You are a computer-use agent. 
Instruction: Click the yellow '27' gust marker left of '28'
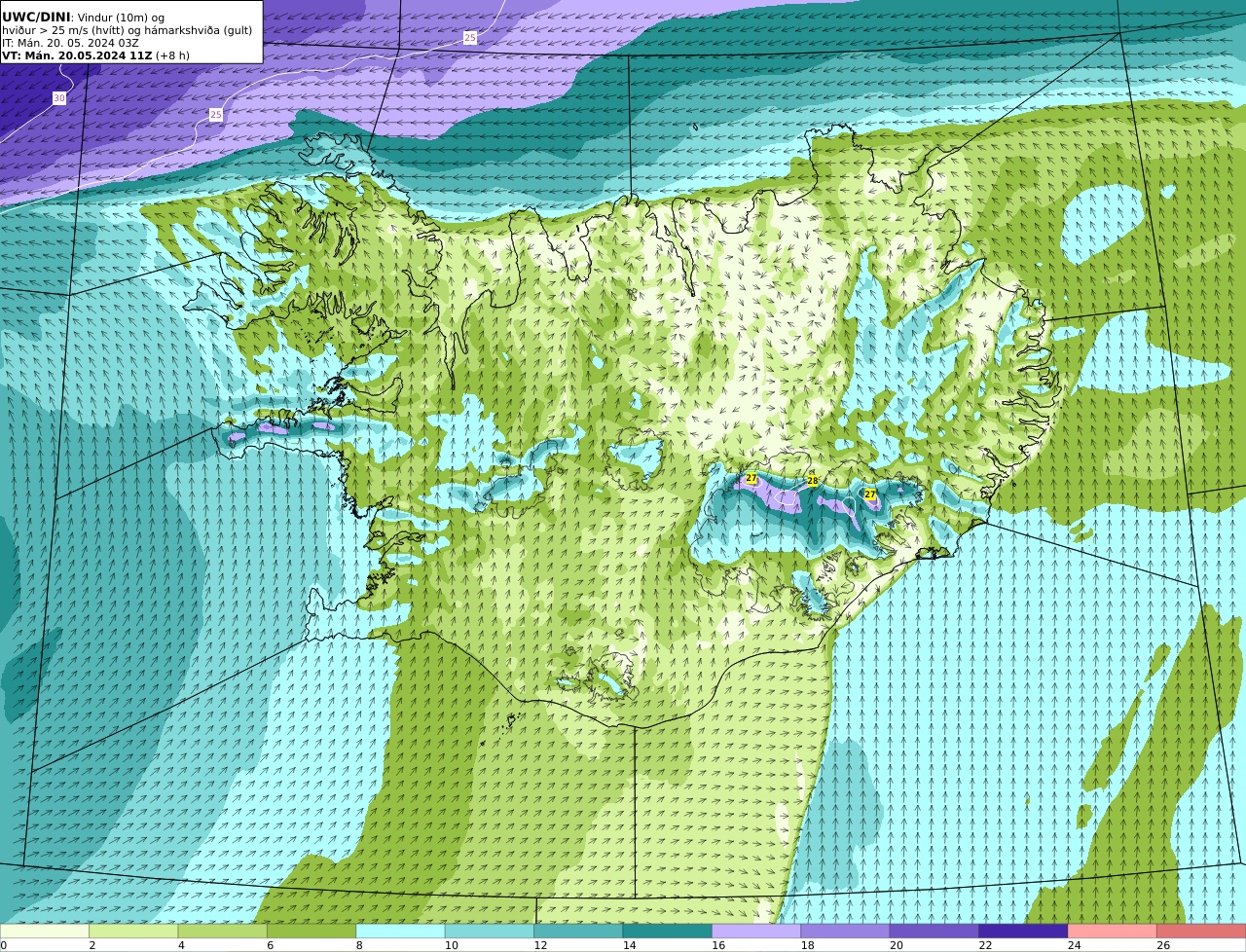coord(751,479)
